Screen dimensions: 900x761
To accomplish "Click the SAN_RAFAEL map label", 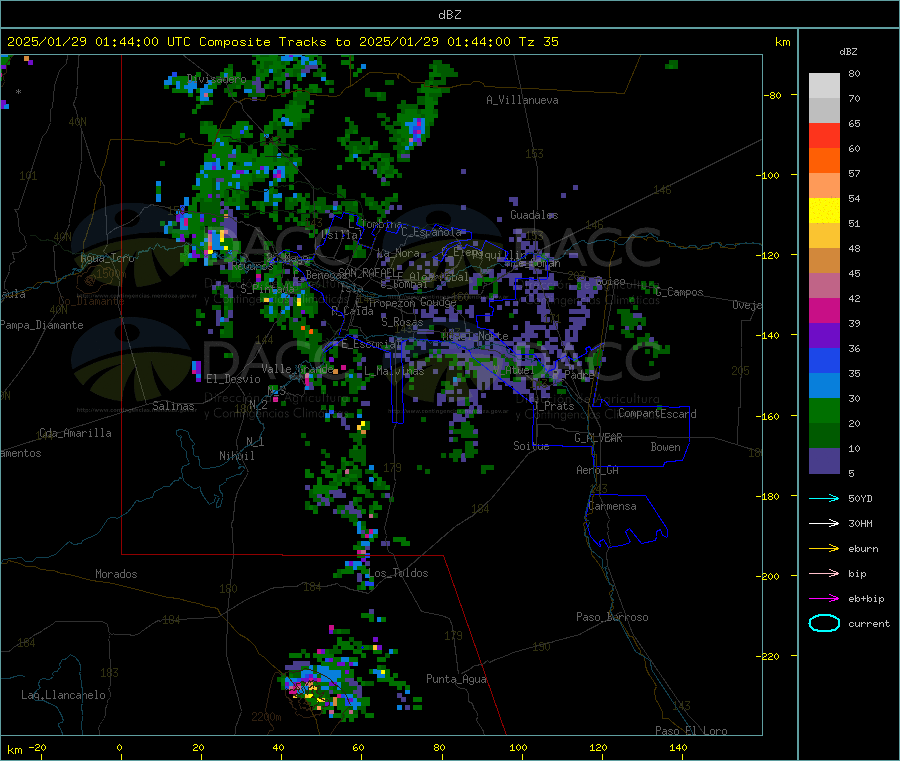I will (x=370, y=272).
